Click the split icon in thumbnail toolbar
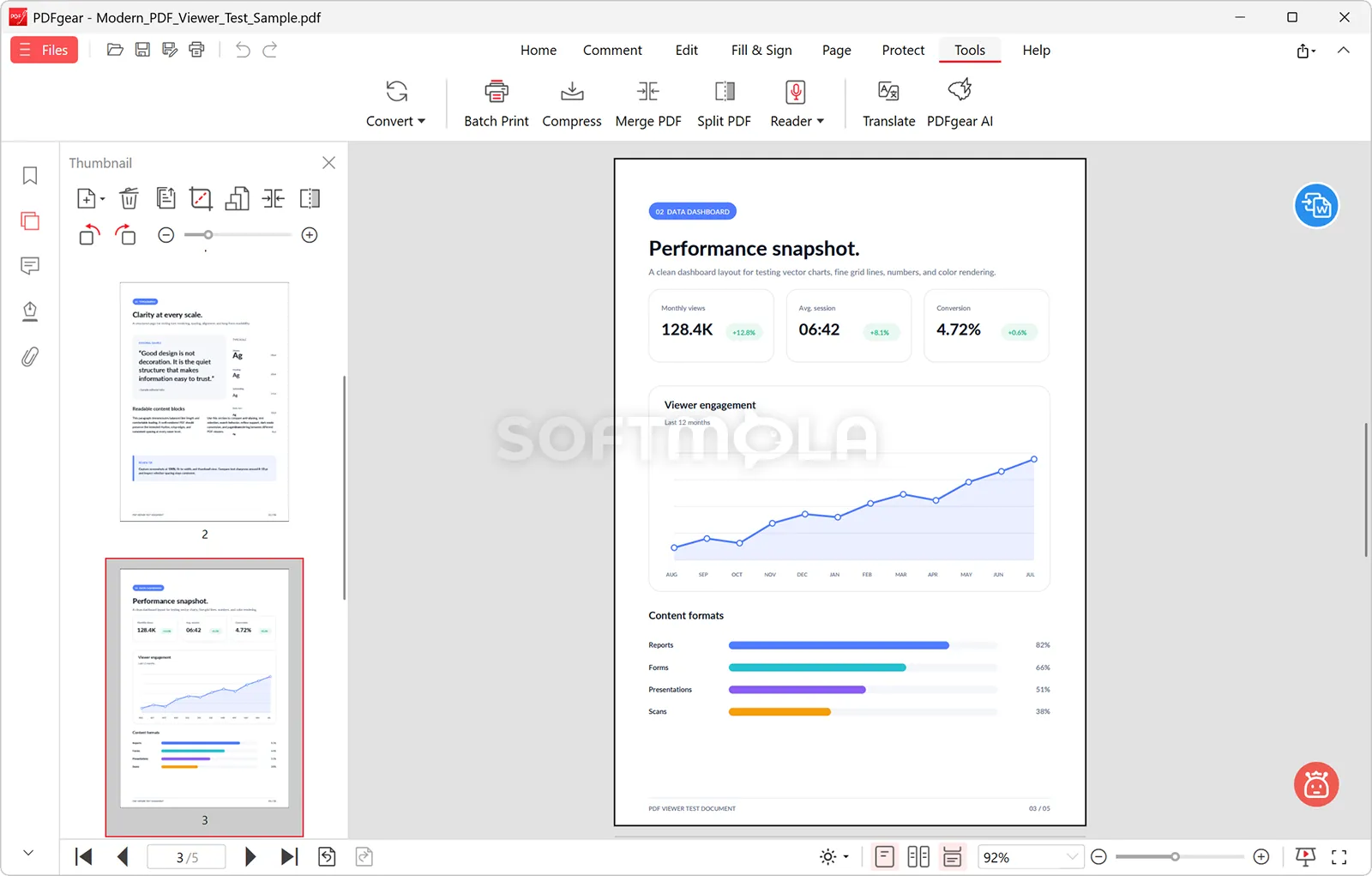The image size is (1372, 876). pyautogui.click(x=310, y=199)
